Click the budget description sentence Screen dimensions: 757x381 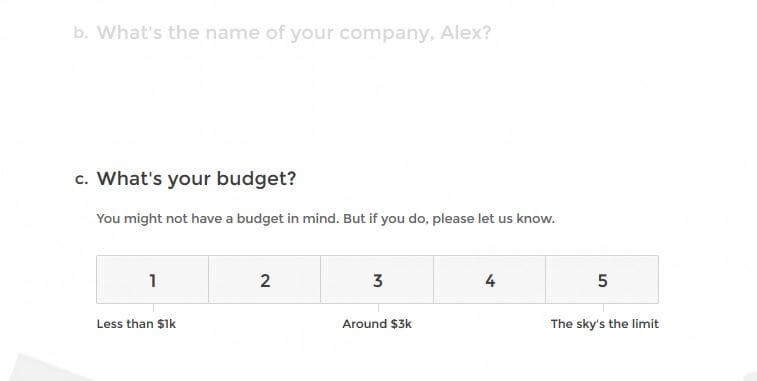pyautogui.click(x=325, y=219)
